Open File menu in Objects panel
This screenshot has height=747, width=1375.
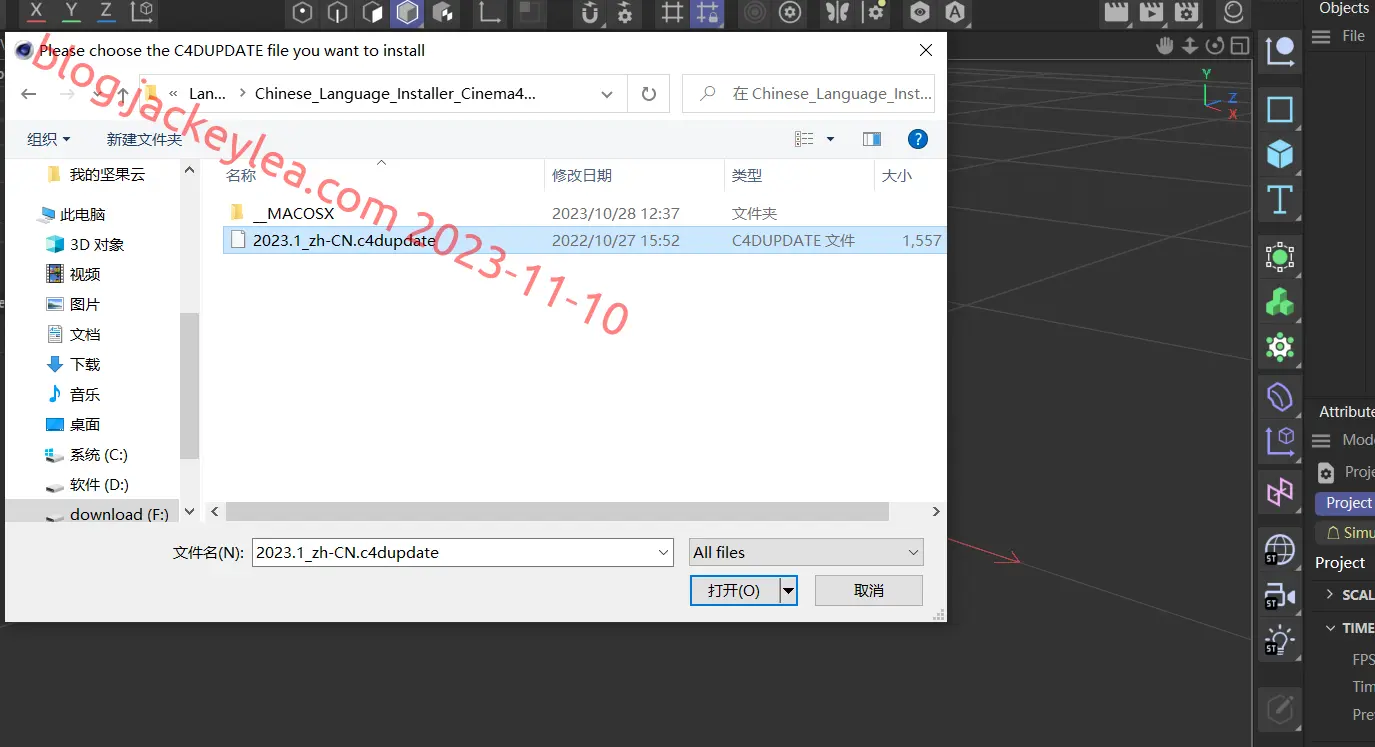pyautogui.click(x=1353, y=36)
